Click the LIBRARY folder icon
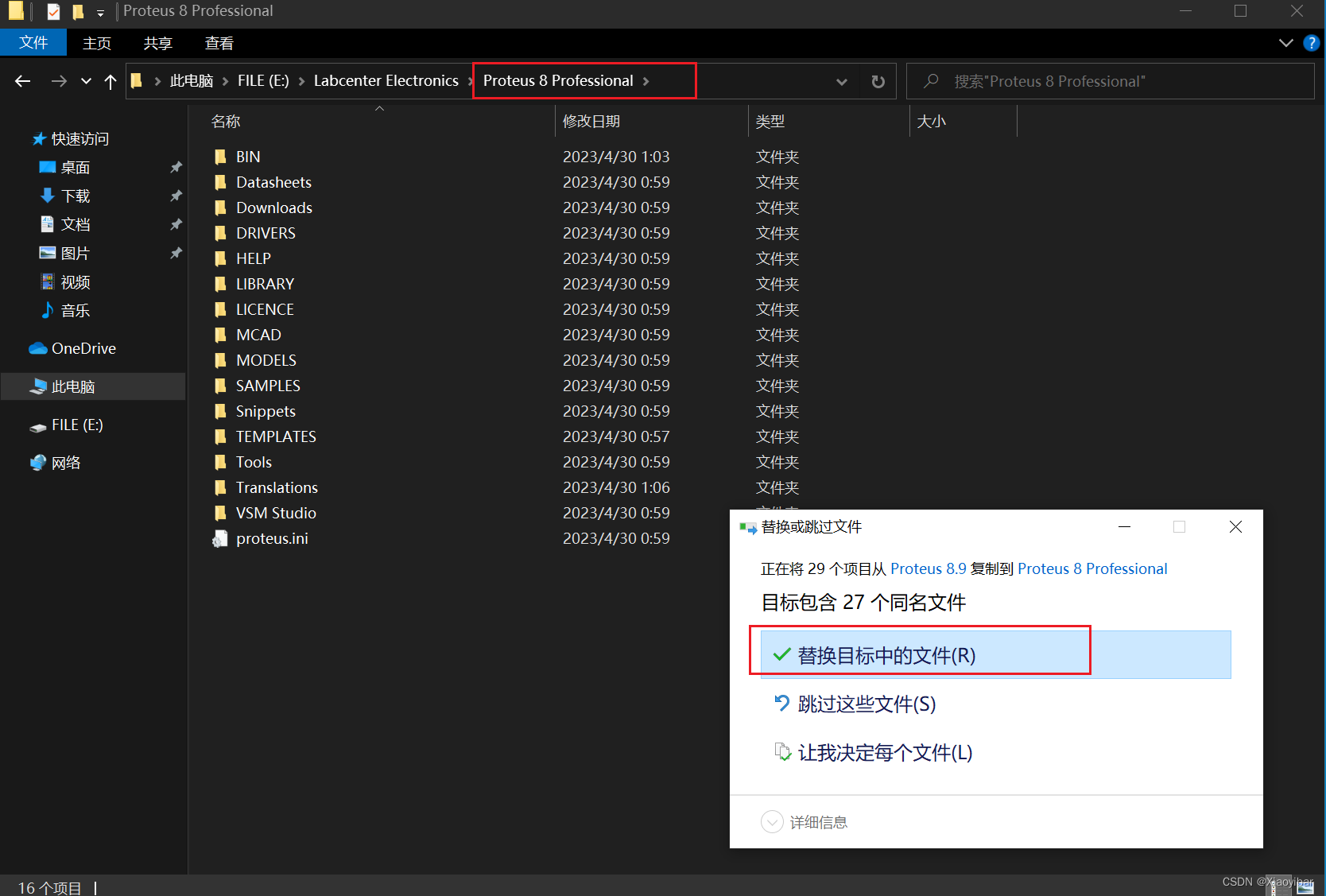This screenshot has height=896, width=1326. [x=220, y=284]
